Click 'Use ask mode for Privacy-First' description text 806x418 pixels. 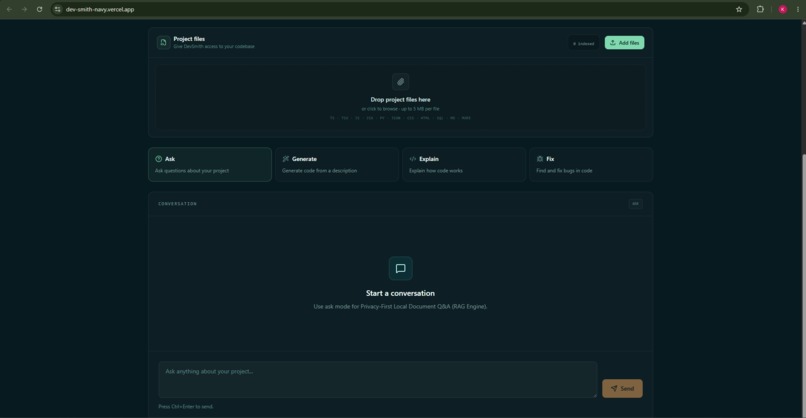400,306
